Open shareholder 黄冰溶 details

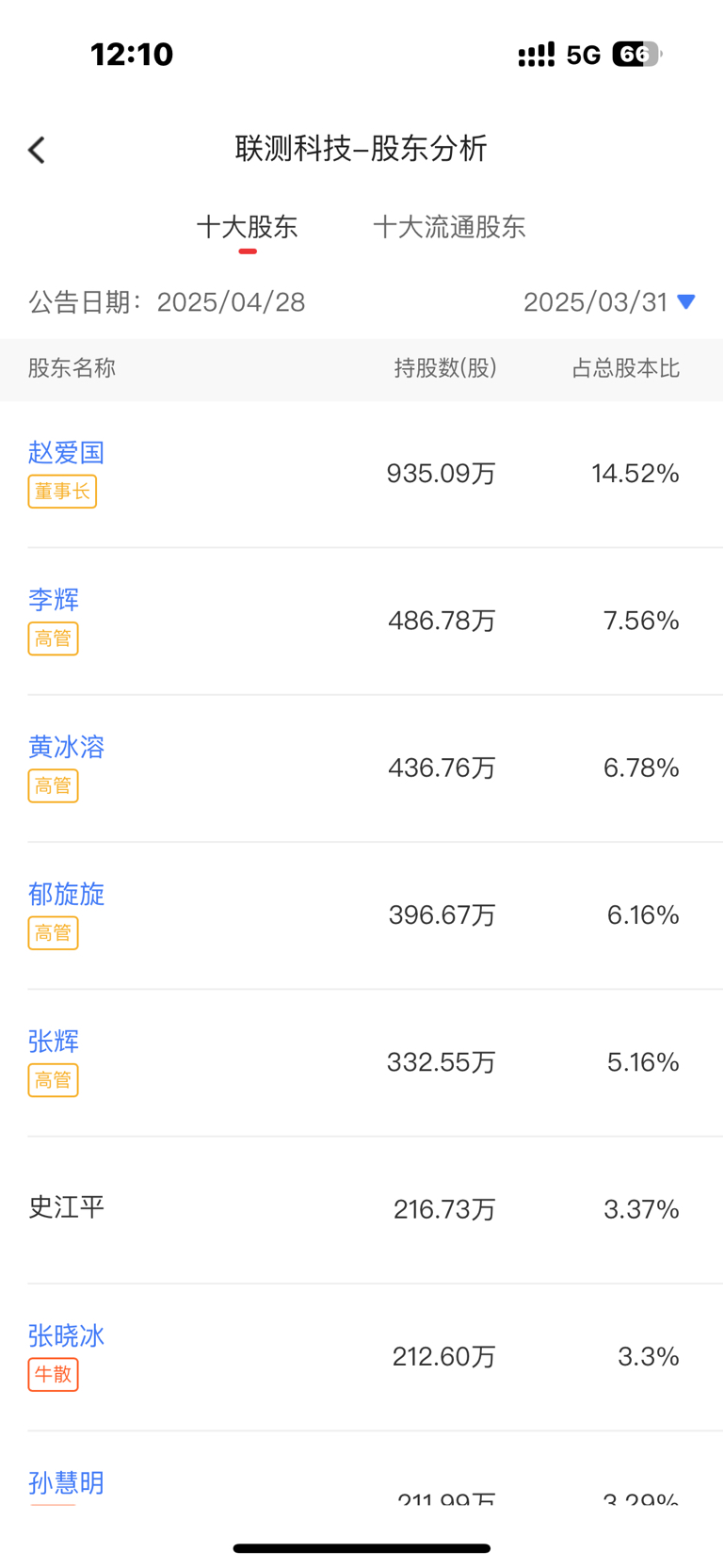pos(66,747)
